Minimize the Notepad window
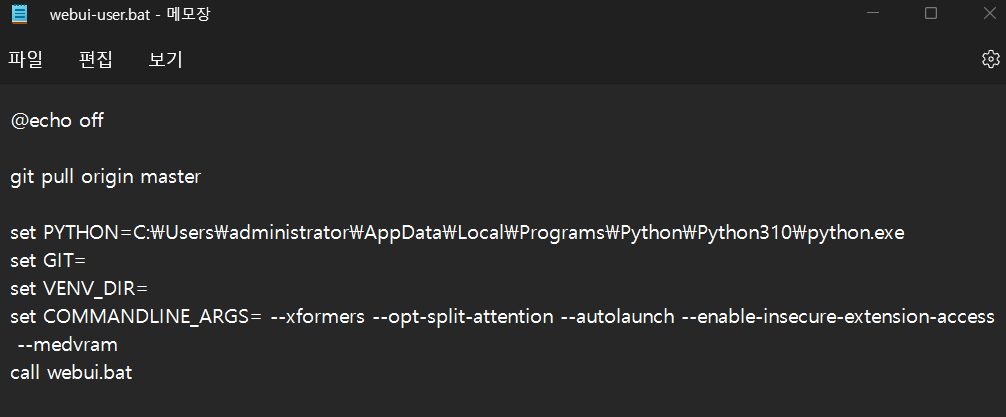 (x=872, y=13)
